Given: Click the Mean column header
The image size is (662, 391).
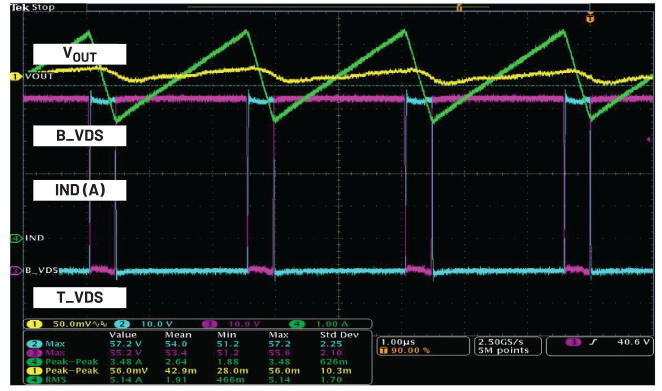Looking at the screenshot, I should point(178,335).
